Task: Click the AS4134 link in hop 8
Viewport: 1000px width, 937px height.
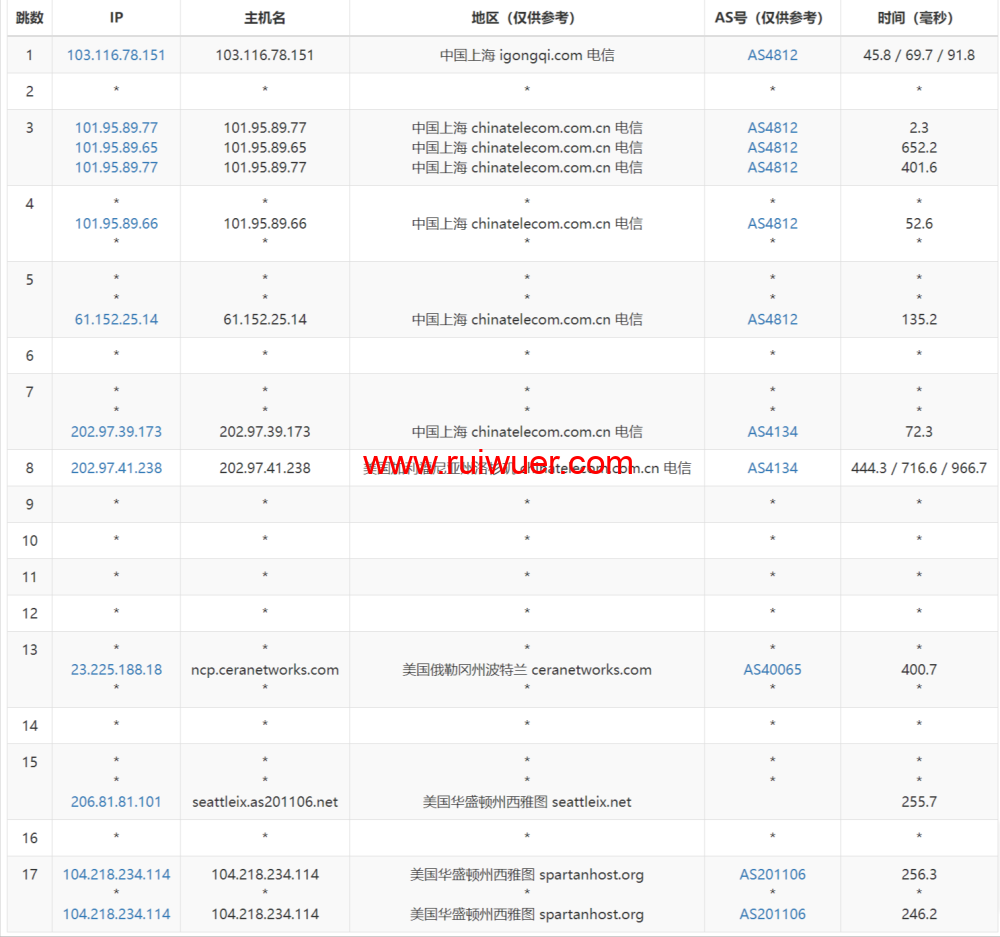Action: (x=772, y=467)
